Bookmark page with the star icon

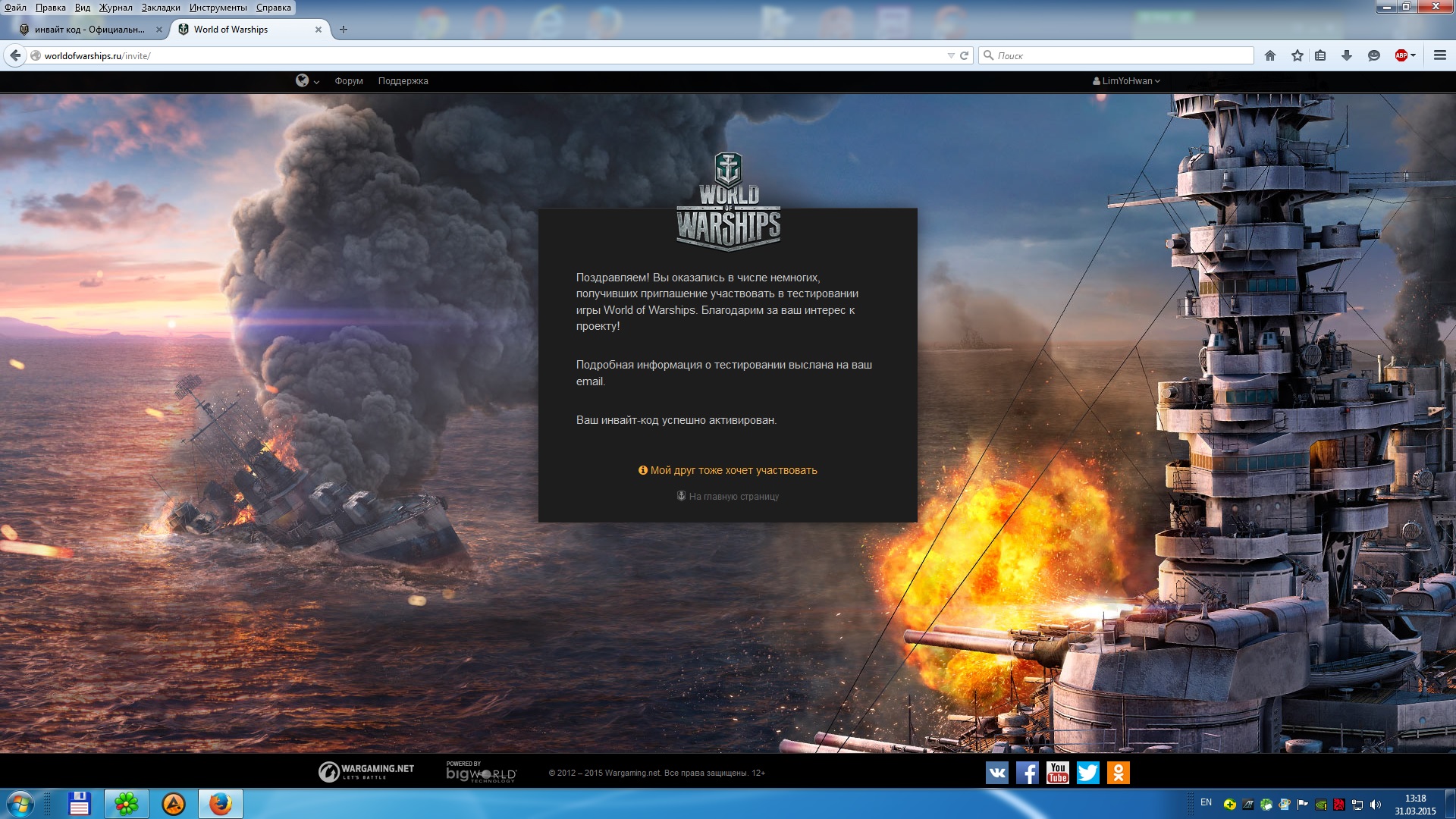tap(1298, 55)
